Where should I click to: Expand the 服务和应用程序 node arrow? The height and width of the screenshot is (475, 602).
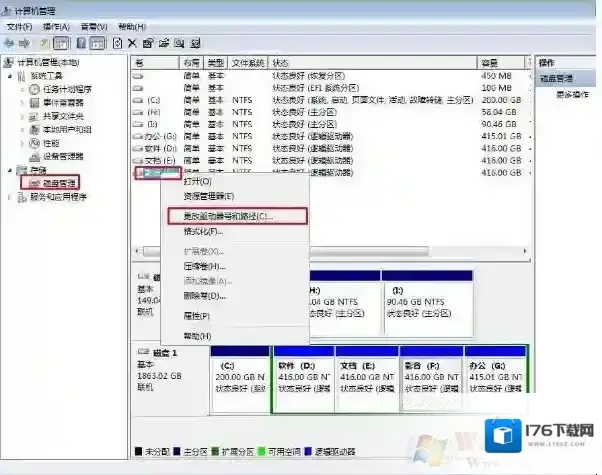tap(10, 197)
